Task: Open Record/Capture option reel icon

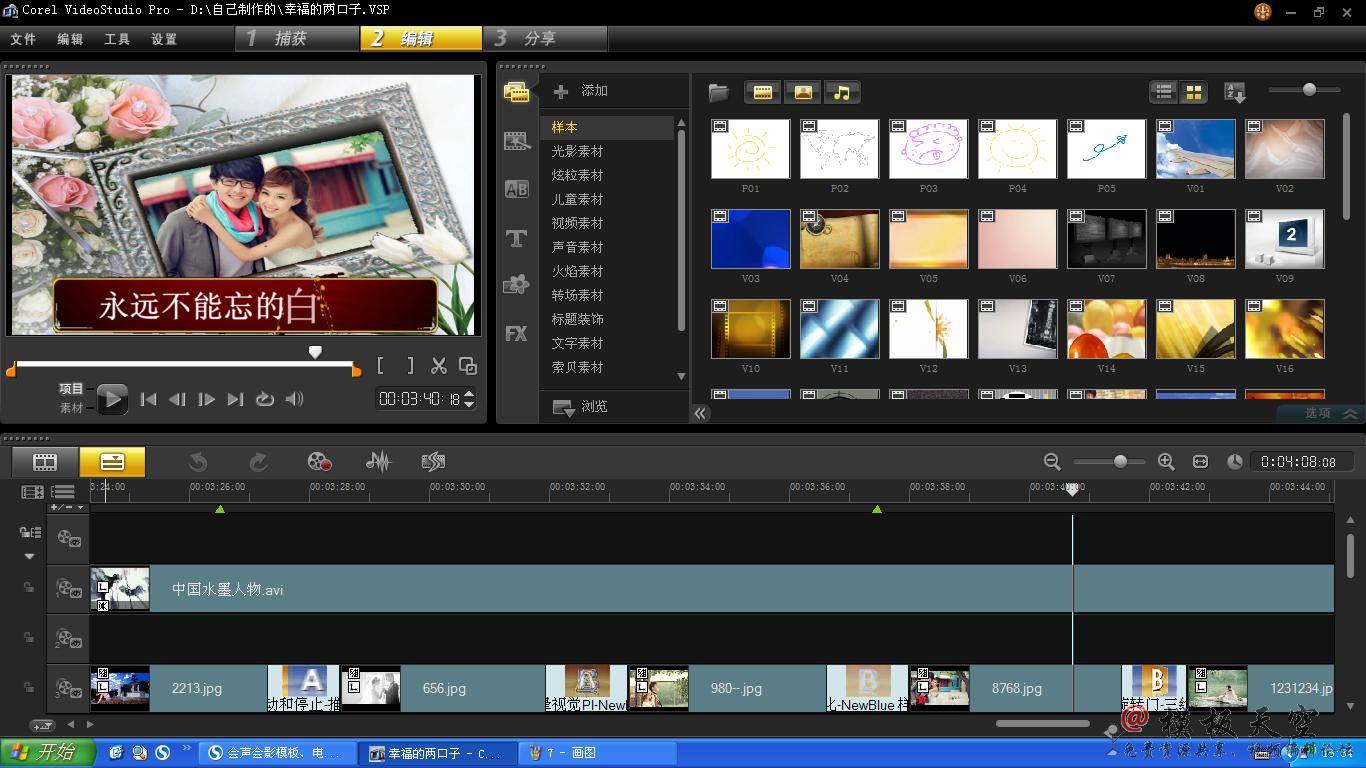Action: (x=319, y=461)
